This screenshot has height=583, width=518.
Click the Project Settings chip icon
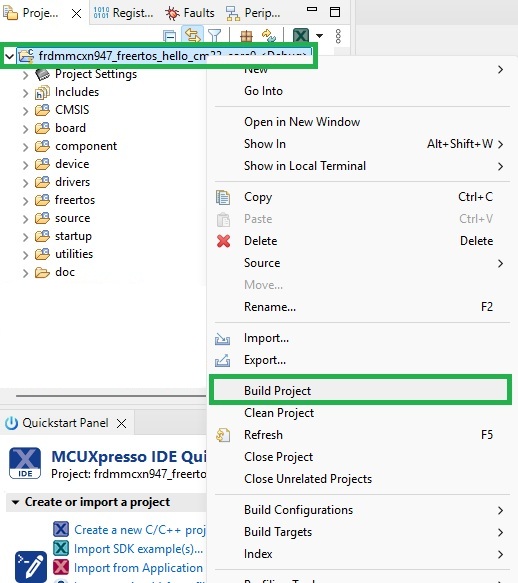point(42,74)
